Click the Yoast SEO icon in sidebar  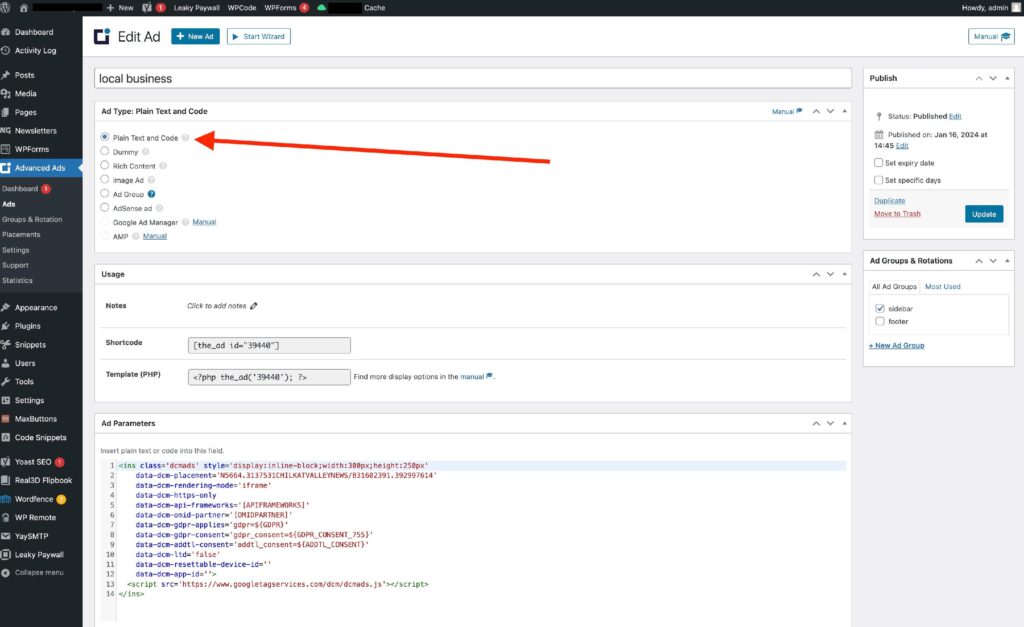tap(6, 462)
